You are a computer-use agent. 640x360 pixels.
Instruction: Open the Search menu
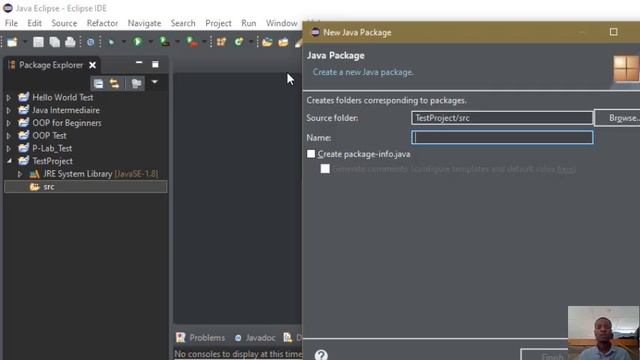pos(183,23)
